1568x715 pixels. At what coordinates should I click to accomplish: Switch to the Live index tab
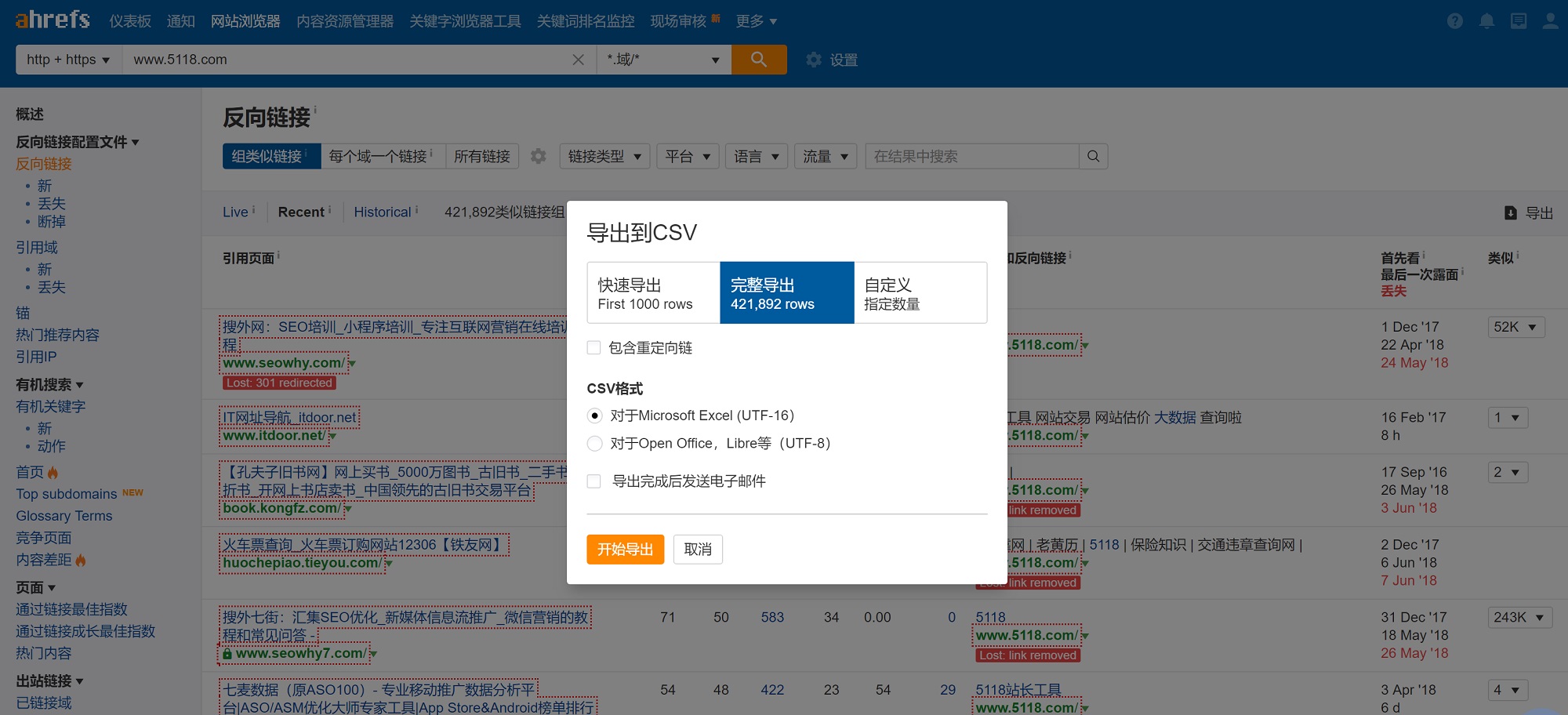[235, 212]
